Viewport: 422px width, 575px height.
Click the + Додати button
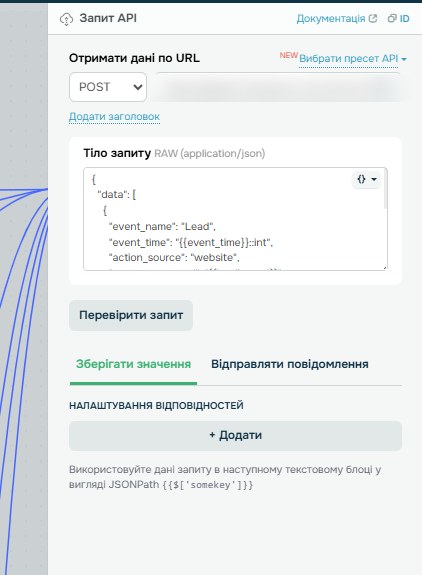(235, 436)
